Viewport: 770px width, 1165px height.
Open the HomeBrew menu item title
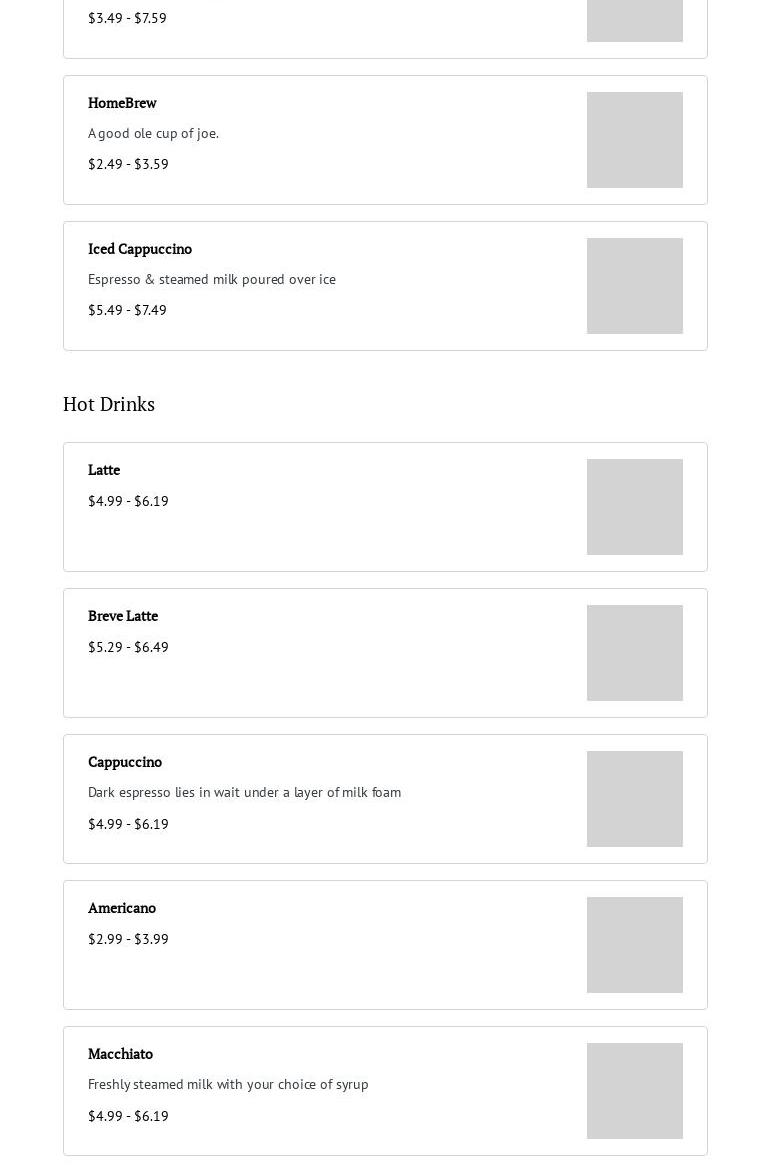(122, 103)
